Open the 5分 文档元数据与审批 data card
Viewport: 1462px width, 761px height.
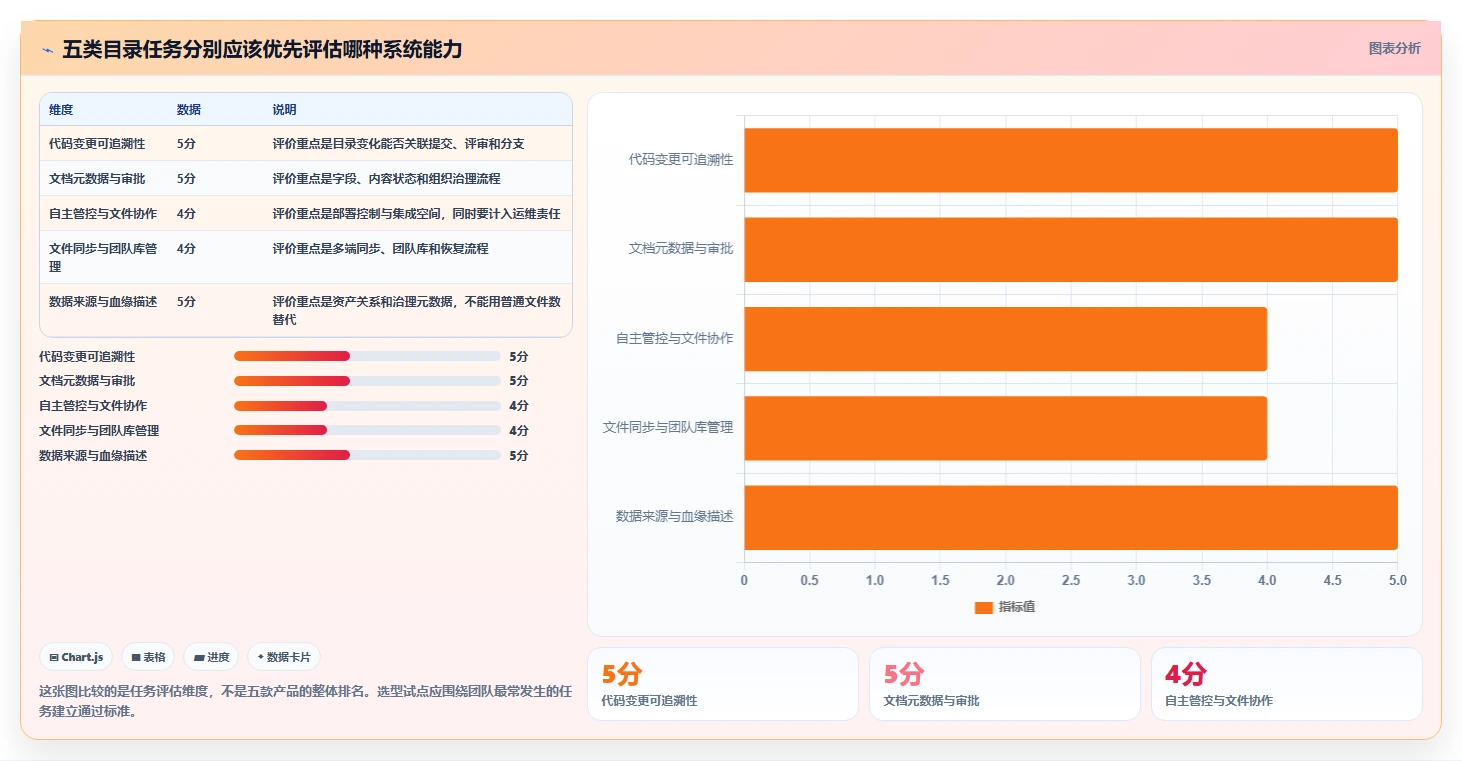(1004, 684)
